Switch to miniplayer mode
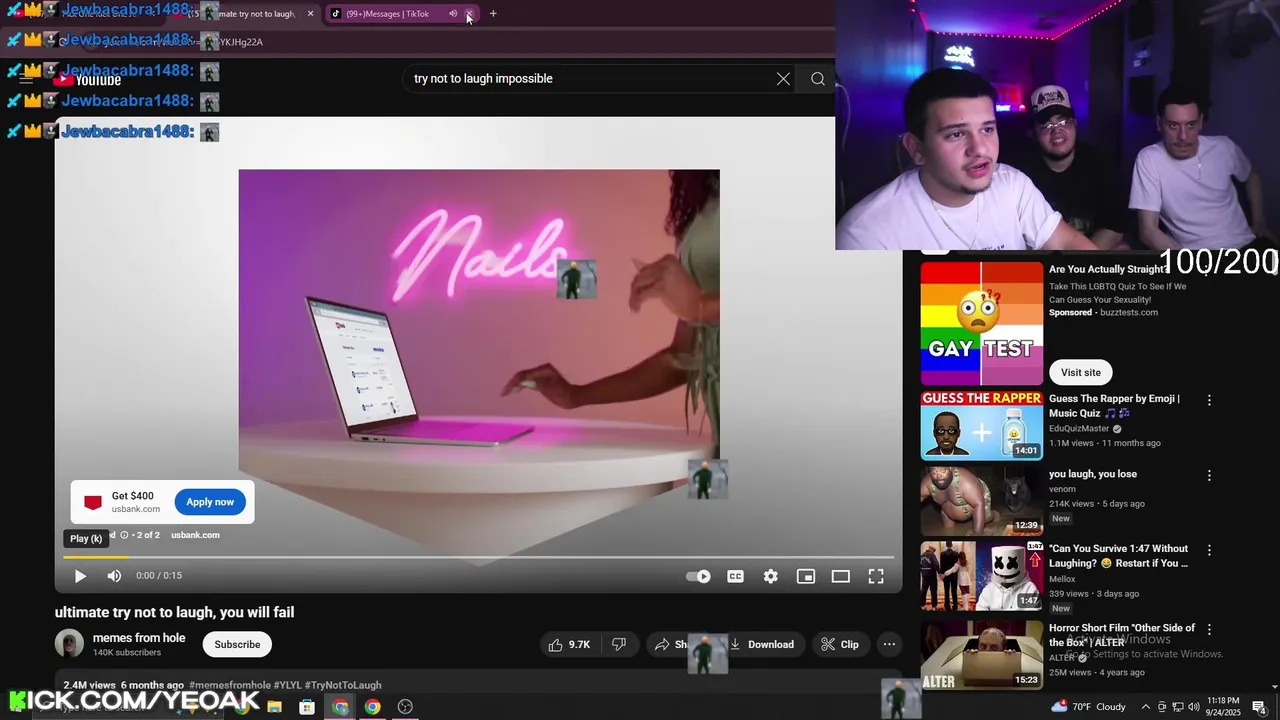This screenshot has width=1280, height=720. coord(805,576)
